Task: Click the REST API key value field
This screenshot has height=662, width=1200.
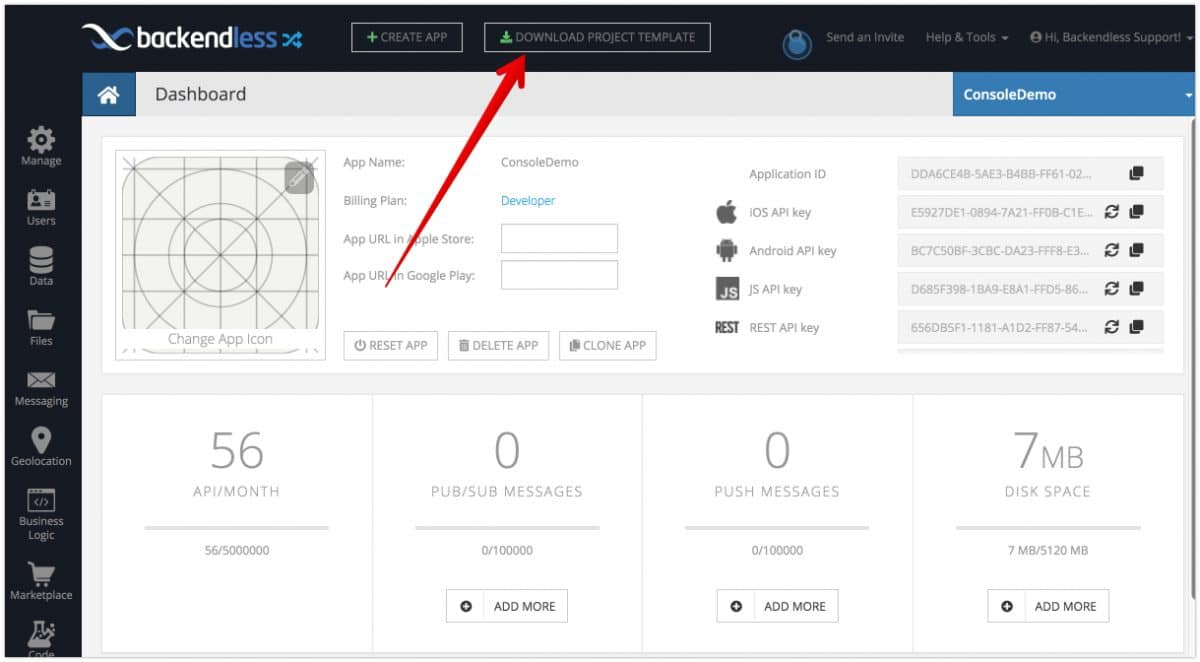Action: (x=1030, y=326)
